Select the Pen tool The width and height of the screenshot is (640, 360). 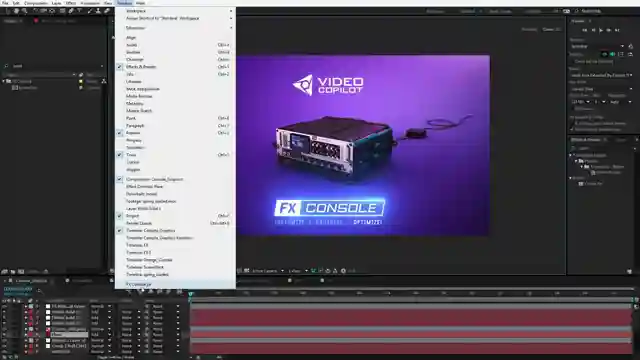click(x=71, y=11)
